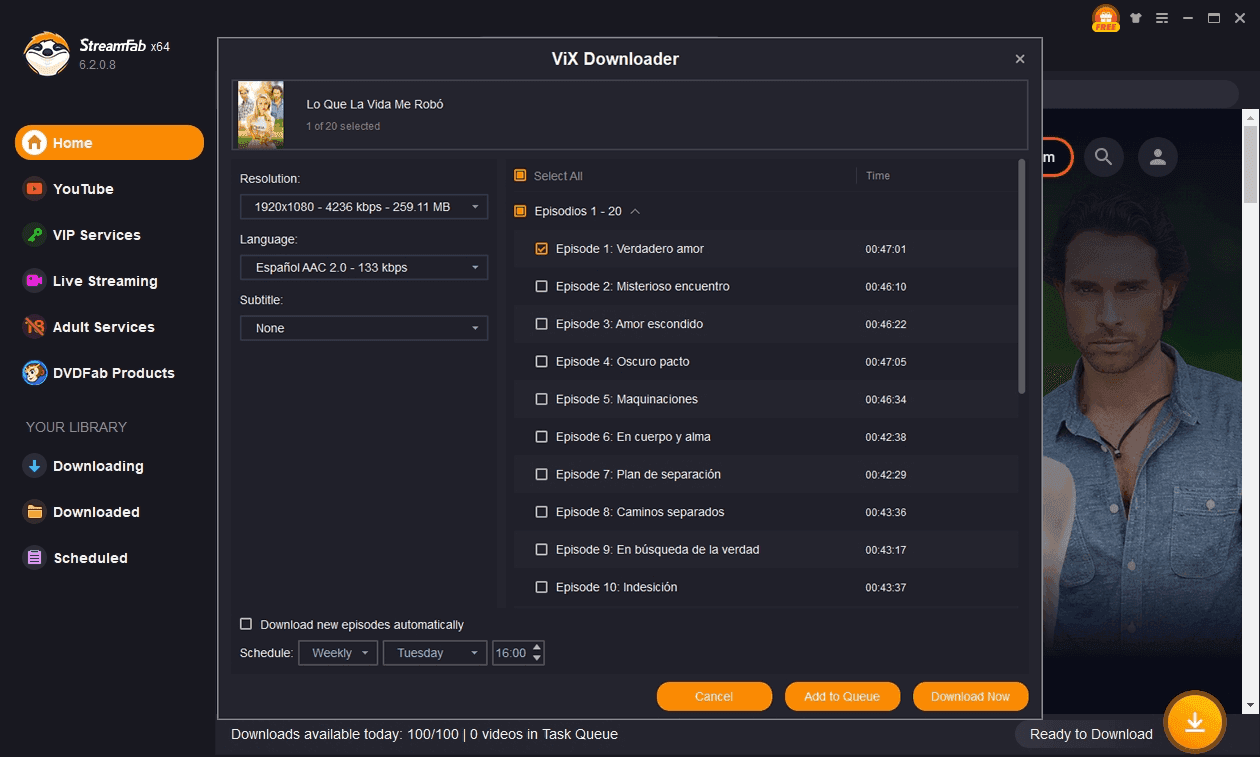
Task: Open the Subtitle dropdown
Action: pyautogui.click(x=364, y=328)
